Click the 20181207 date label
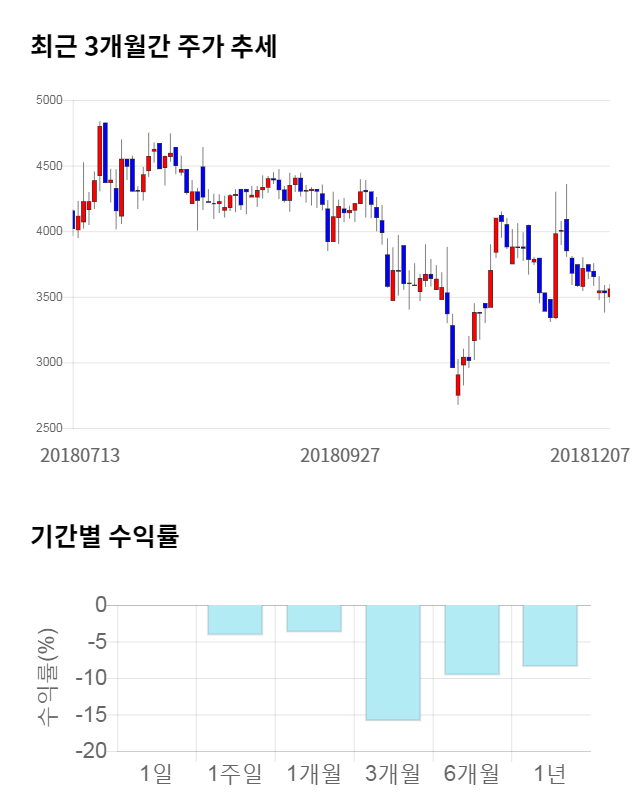640x810 pixels. point(590,455)
